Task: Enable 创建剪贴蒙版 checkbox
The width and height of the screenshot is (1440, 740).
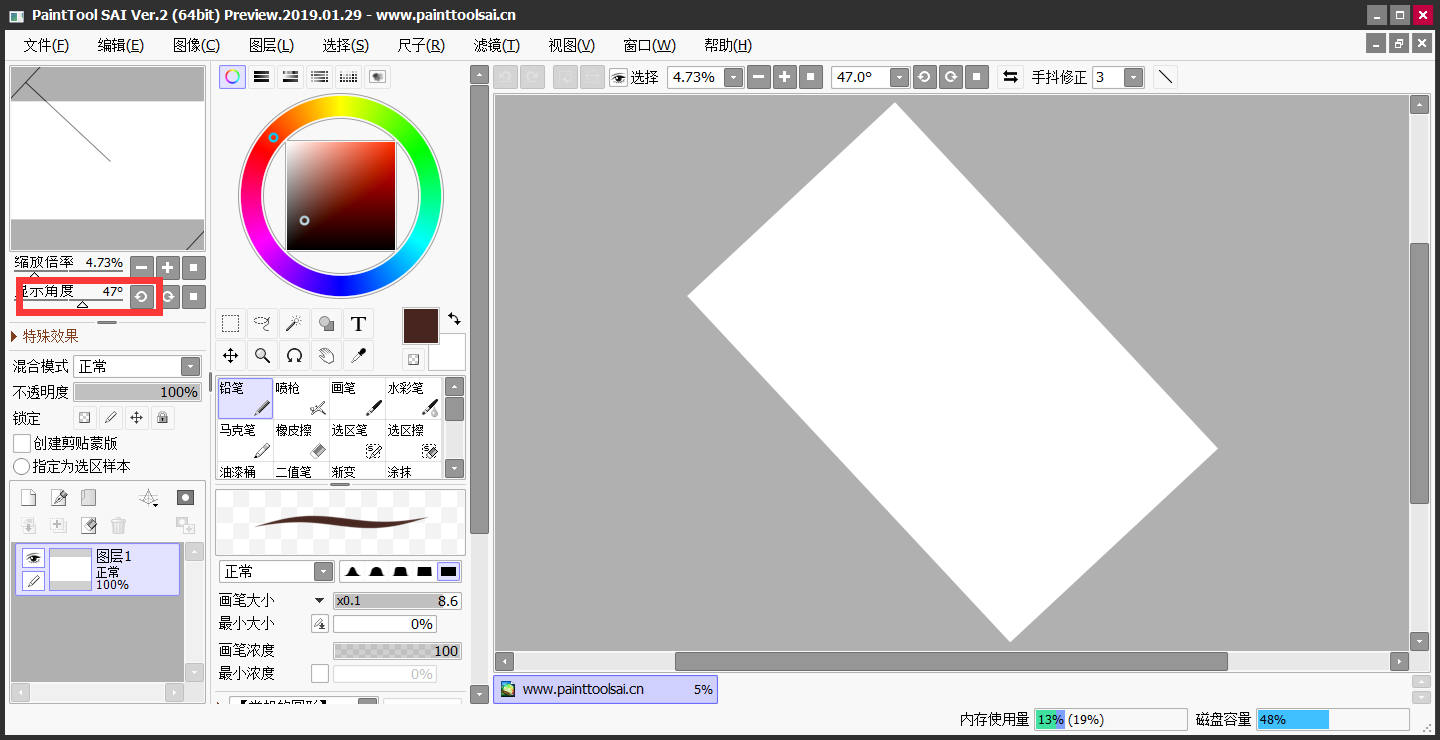Action: (x=21, y=443)
